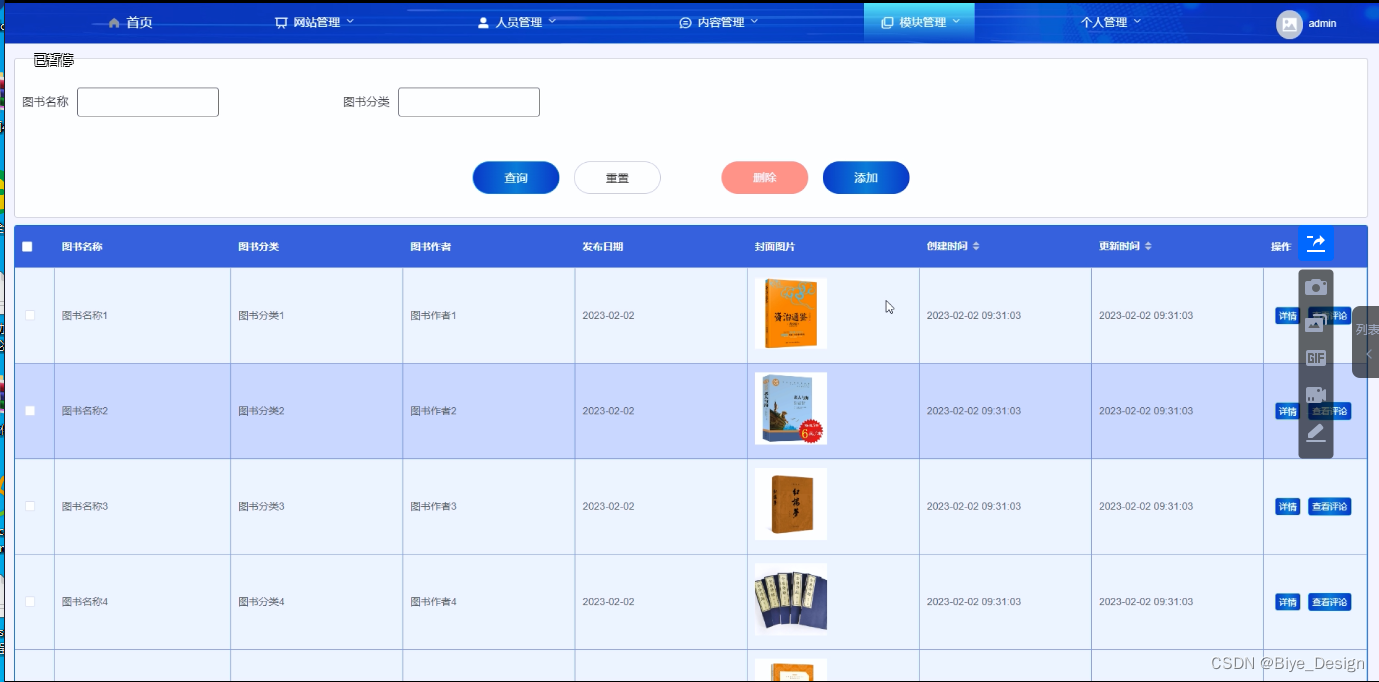Click the 图书作者 column header

coord(430,247)
